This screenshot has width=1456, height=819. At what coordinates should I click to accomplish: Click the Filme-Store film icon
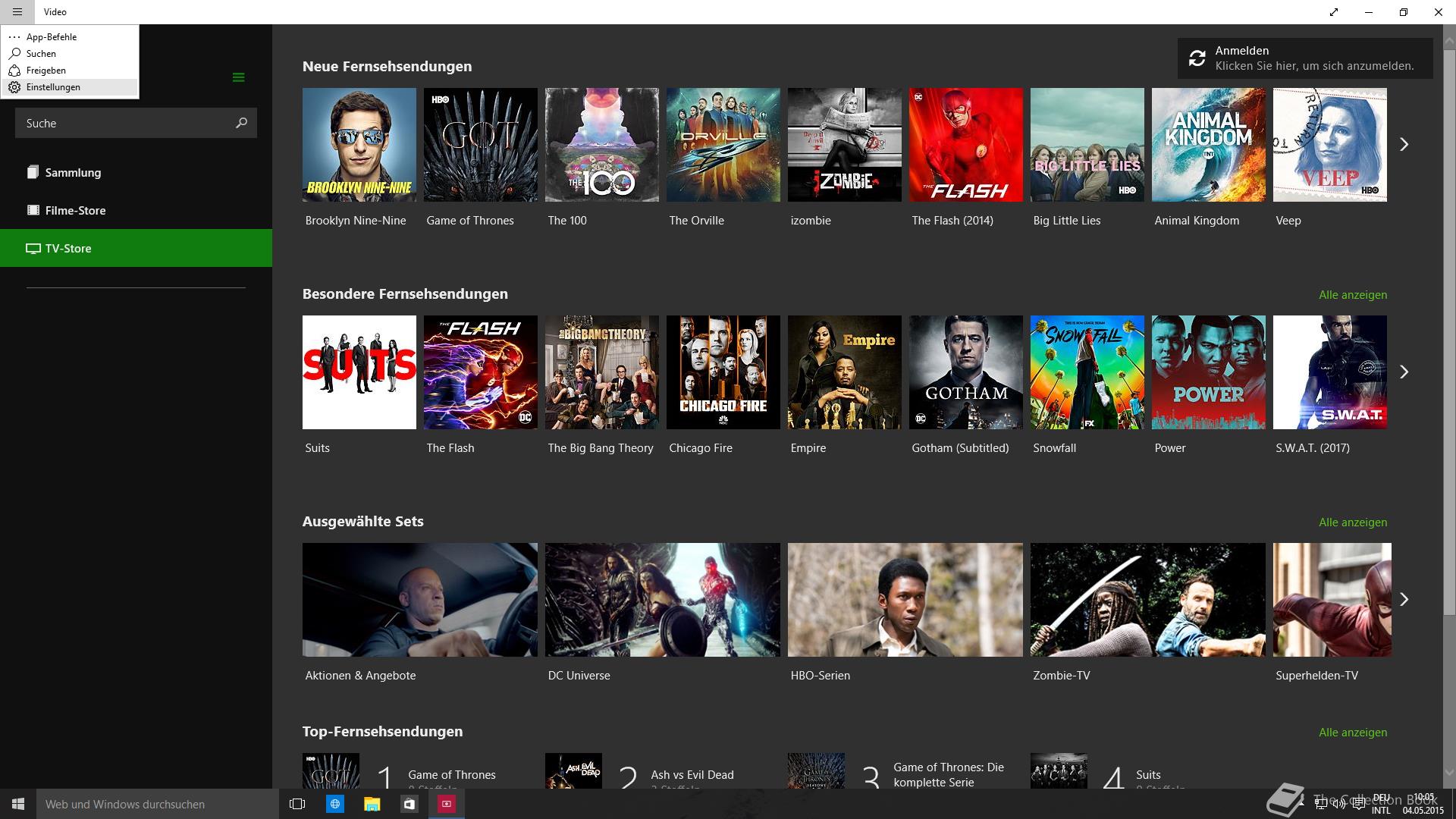pos(33,210)
